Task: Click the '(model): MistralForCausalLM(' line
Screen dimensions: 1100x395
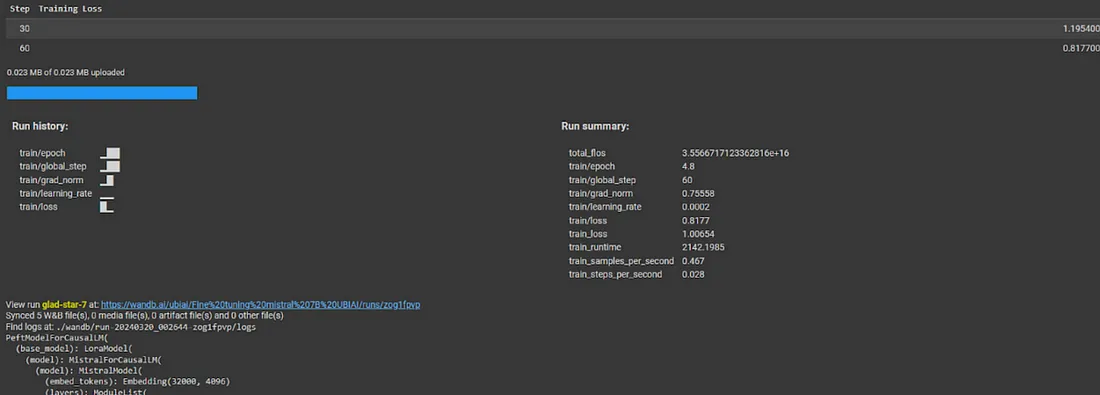Action: point(94,359)
